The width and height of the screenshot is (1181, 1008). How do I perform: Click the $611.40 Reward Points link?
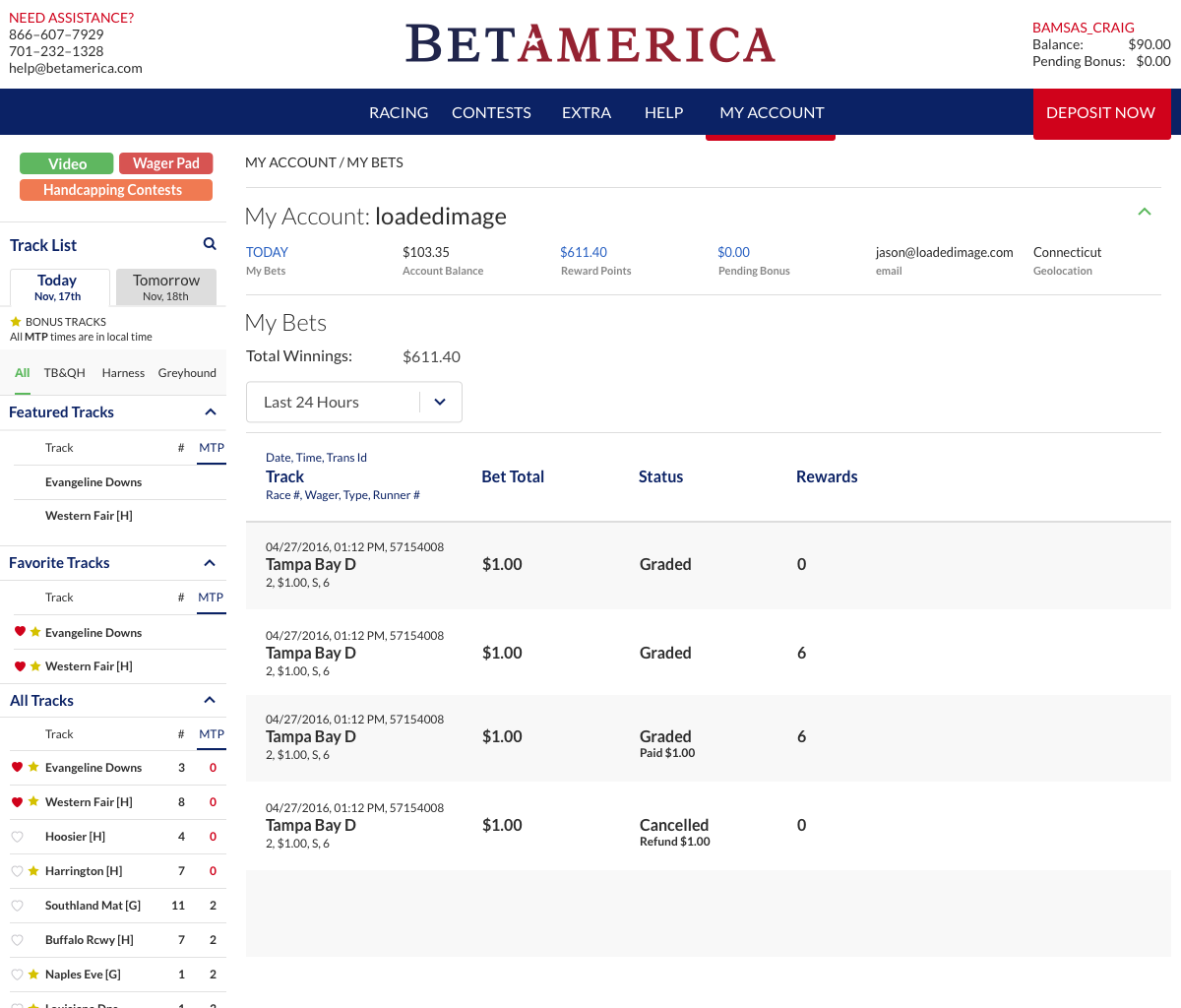[x=584, y=252]
